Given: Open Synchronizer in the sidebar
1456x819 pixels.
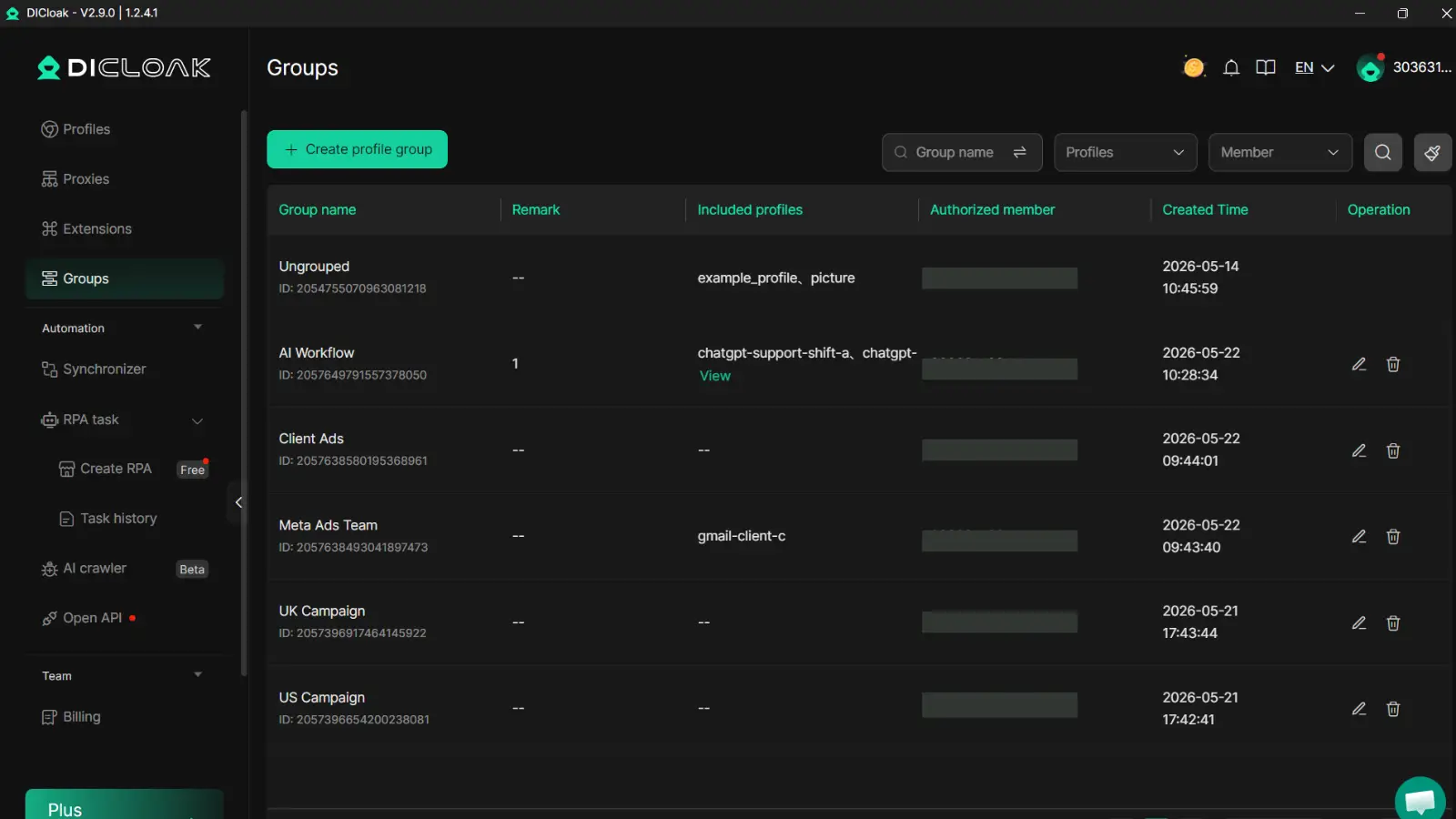Looking at the screenshot, I should click(124, 369).
